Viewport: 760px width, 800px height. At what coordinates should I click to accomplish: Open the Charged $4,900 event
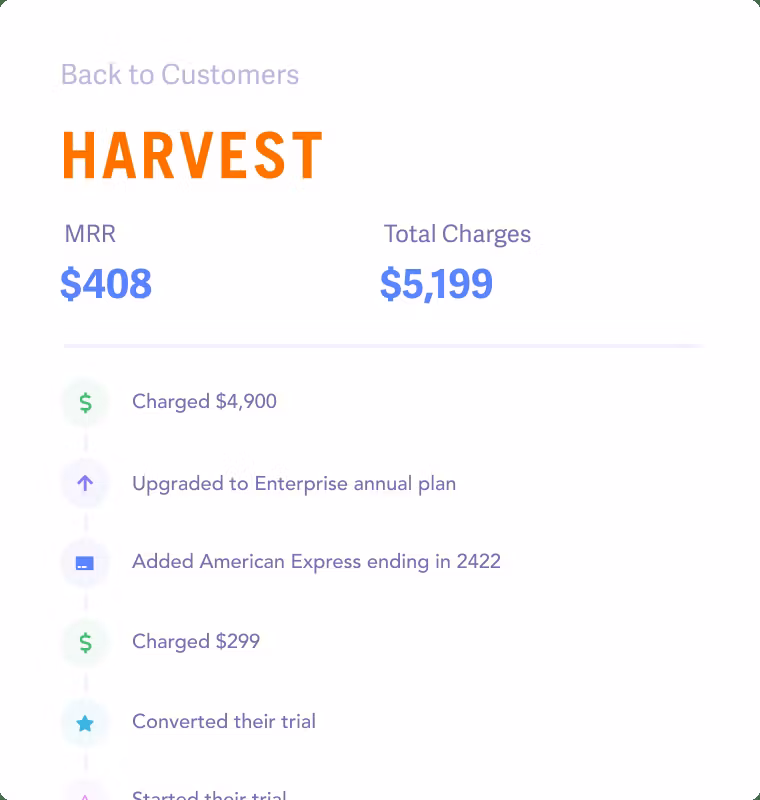204,402
